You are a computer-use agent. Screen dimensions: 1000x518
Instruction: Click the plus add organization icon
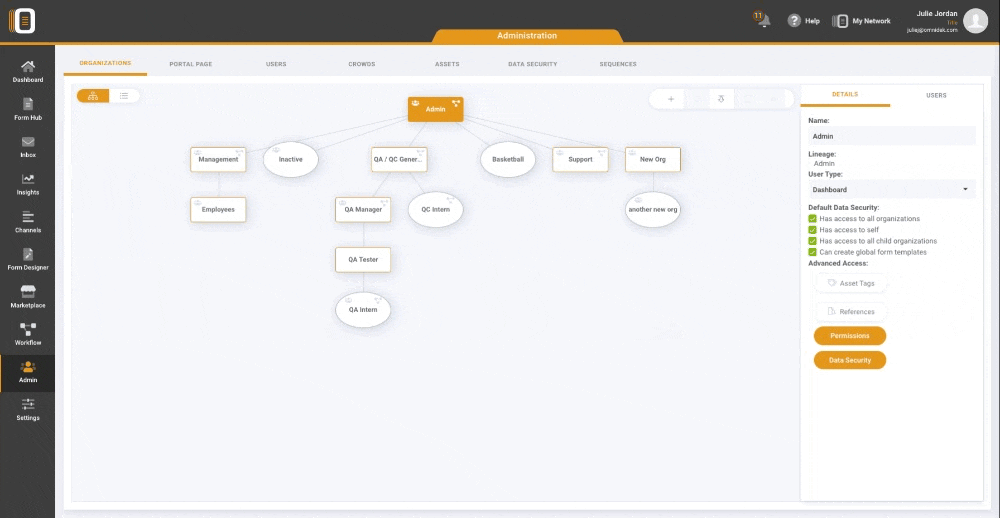click(x=671, y=98)
